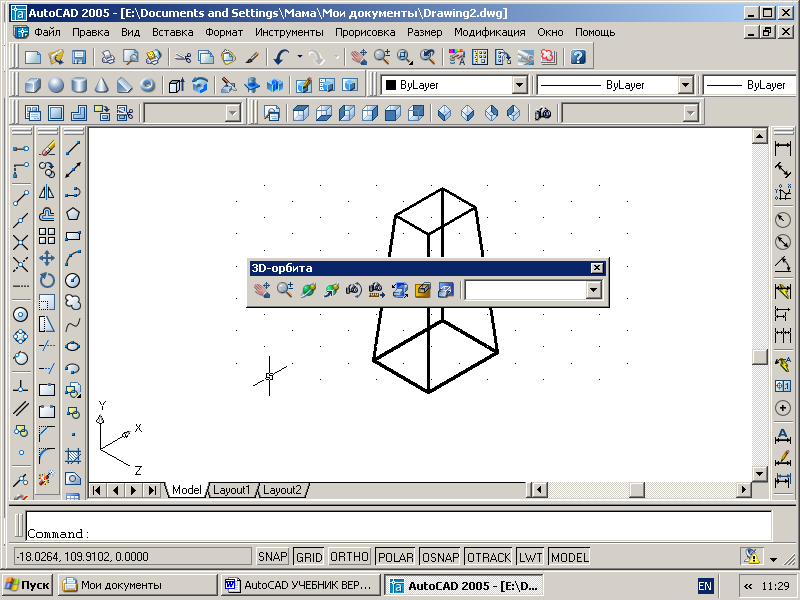This screenshot has height=600, width=800.
Task: Select the Line draw tool
Action: 73,148
